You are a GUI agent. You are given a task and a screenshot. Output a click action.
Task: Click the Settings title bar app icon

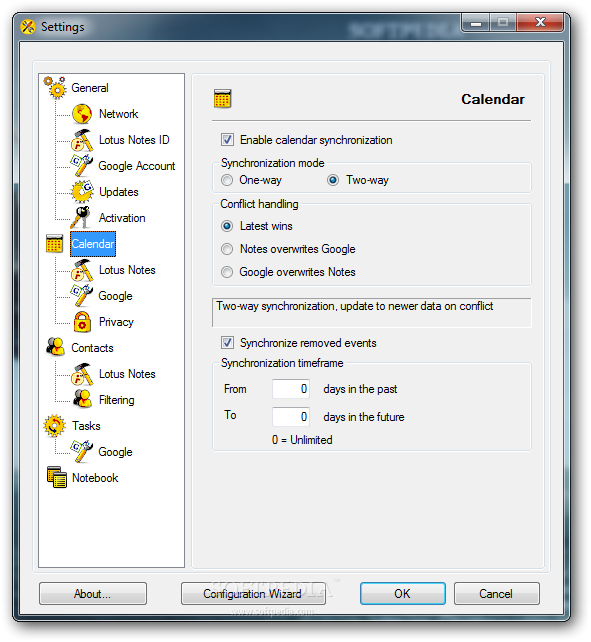(28, 27)
